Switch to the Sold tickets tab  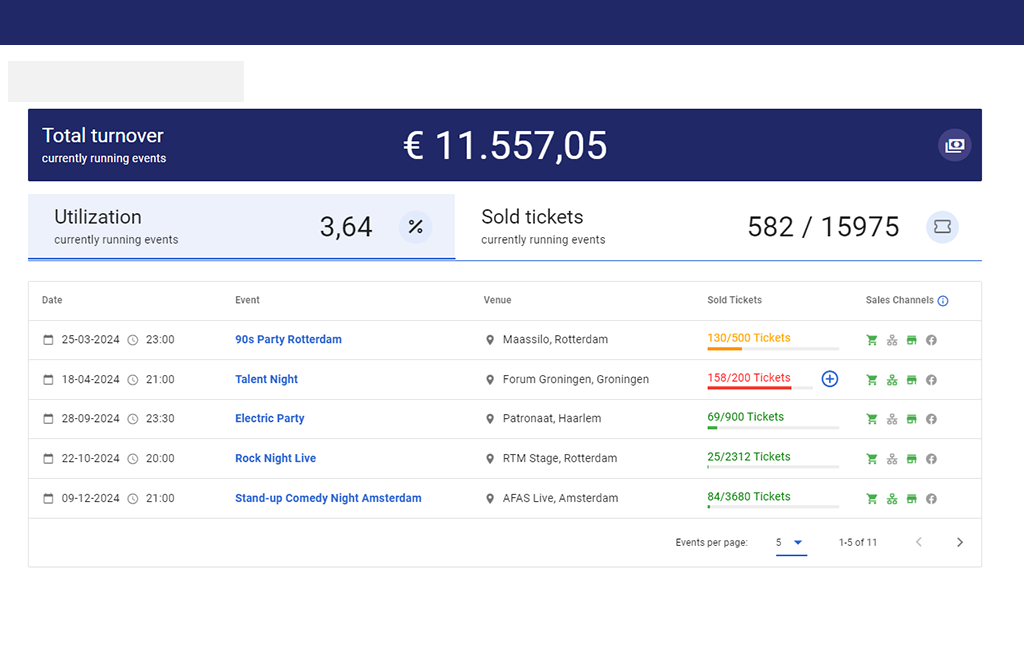(718, 227)
